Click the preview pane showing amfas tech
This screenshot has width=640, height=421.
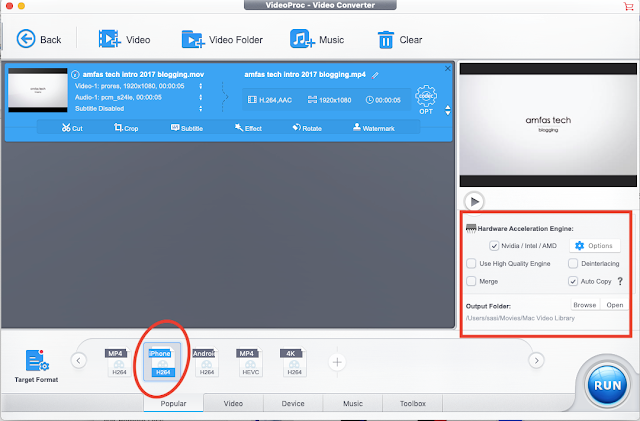click(548, 125)
